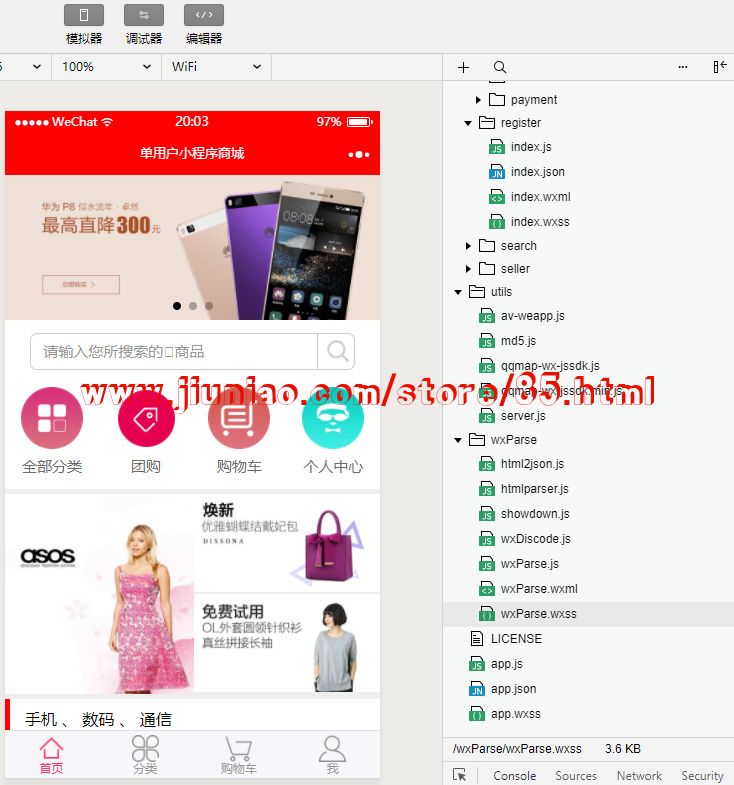Expand the payment folder
This screenshot has width=734, height=785.
[x=478, y=100]
